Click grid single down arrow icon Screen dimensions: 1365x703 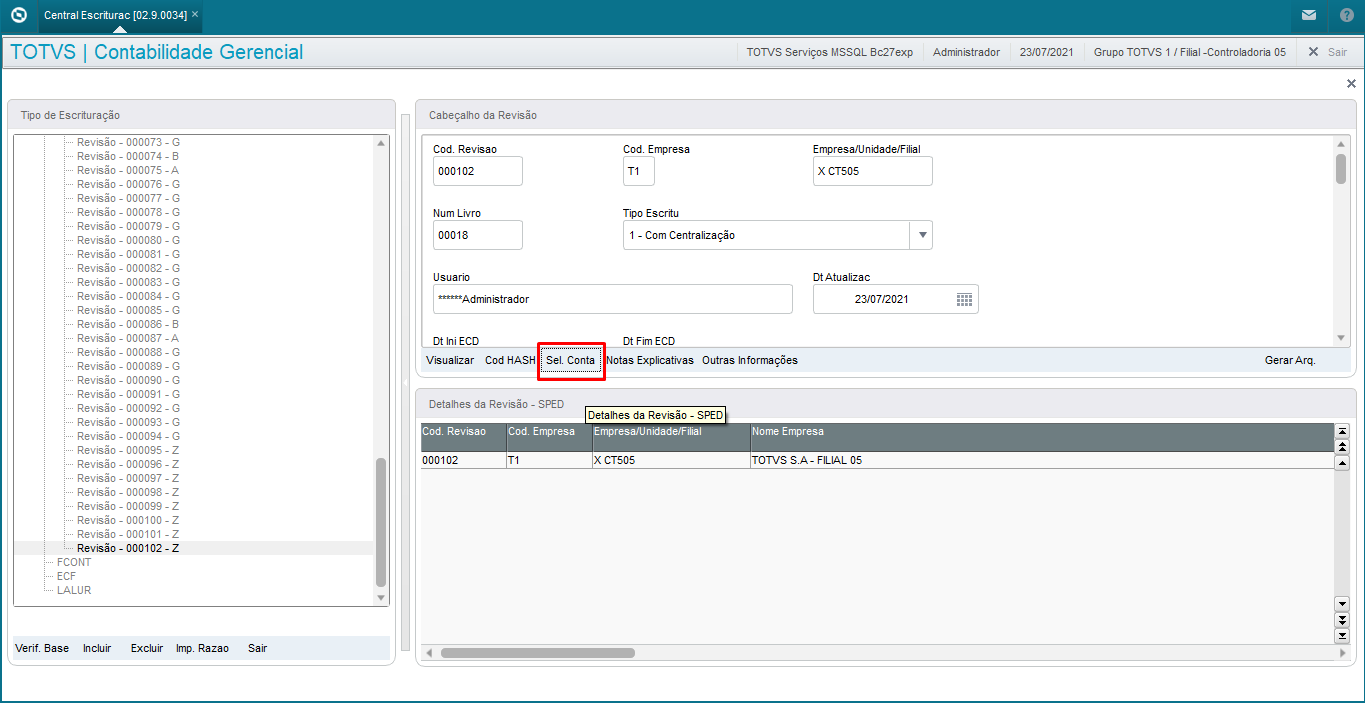(1342, 604)
